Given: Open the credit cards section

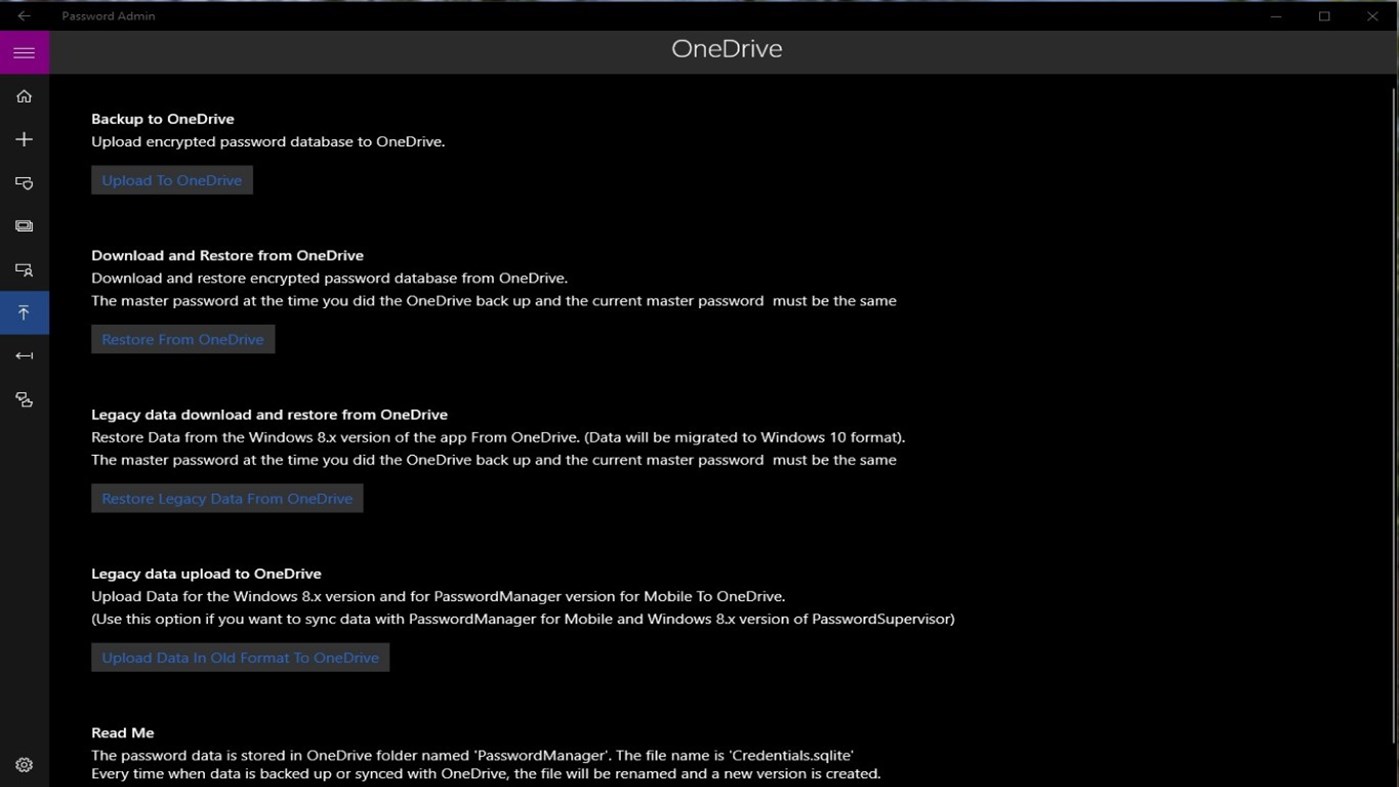Looking at the screenshot, I should 23,225.
